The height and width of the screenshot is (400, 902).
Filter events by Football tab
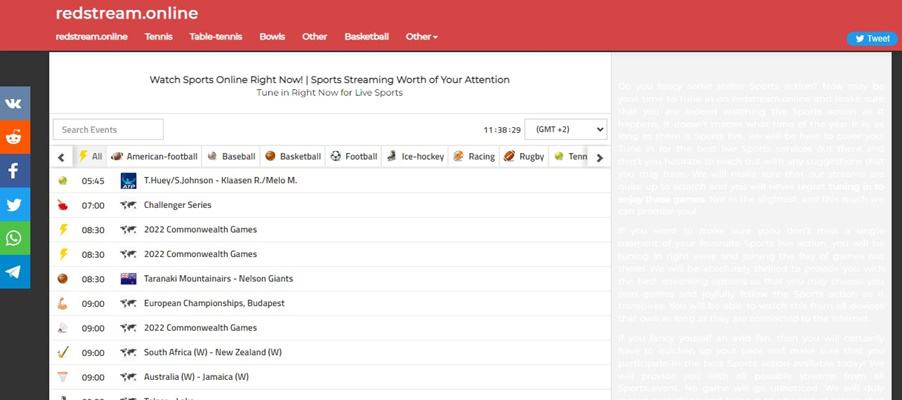[354, 157]
